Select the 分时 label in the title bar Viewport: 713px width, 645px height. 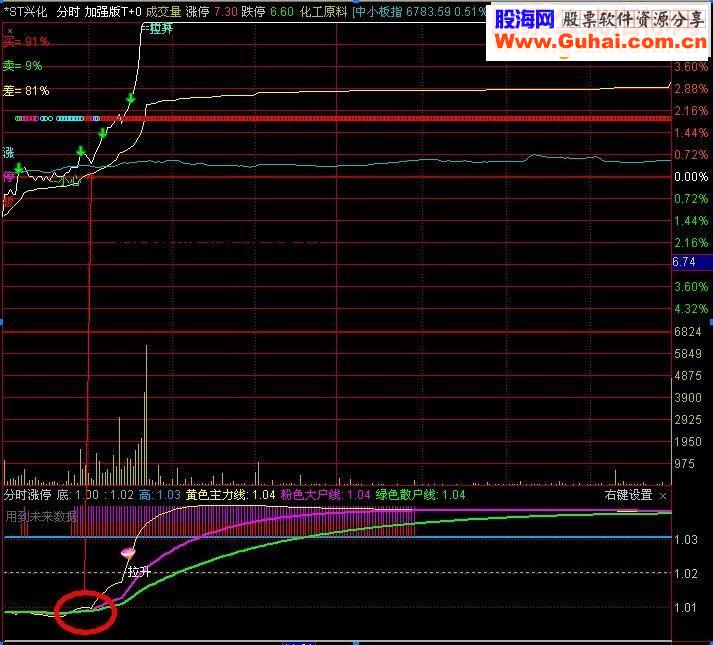[68, 12]
